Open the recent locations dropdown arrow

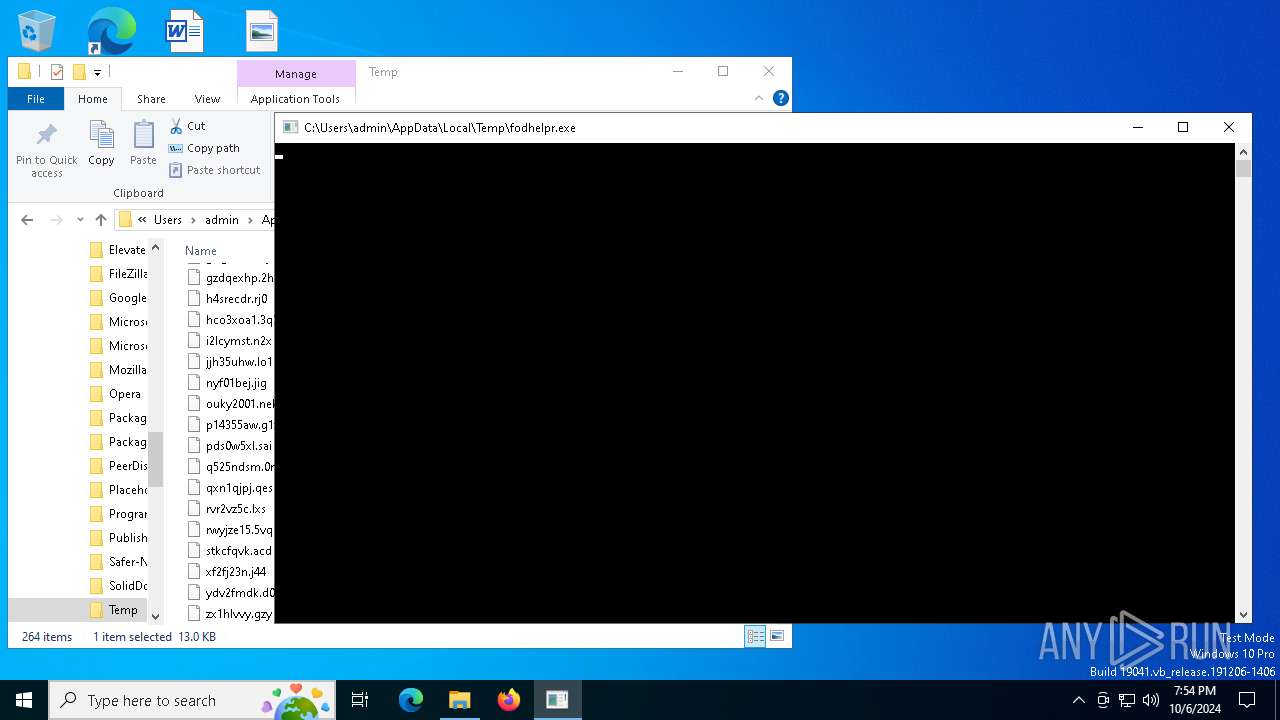click(80, 220)
